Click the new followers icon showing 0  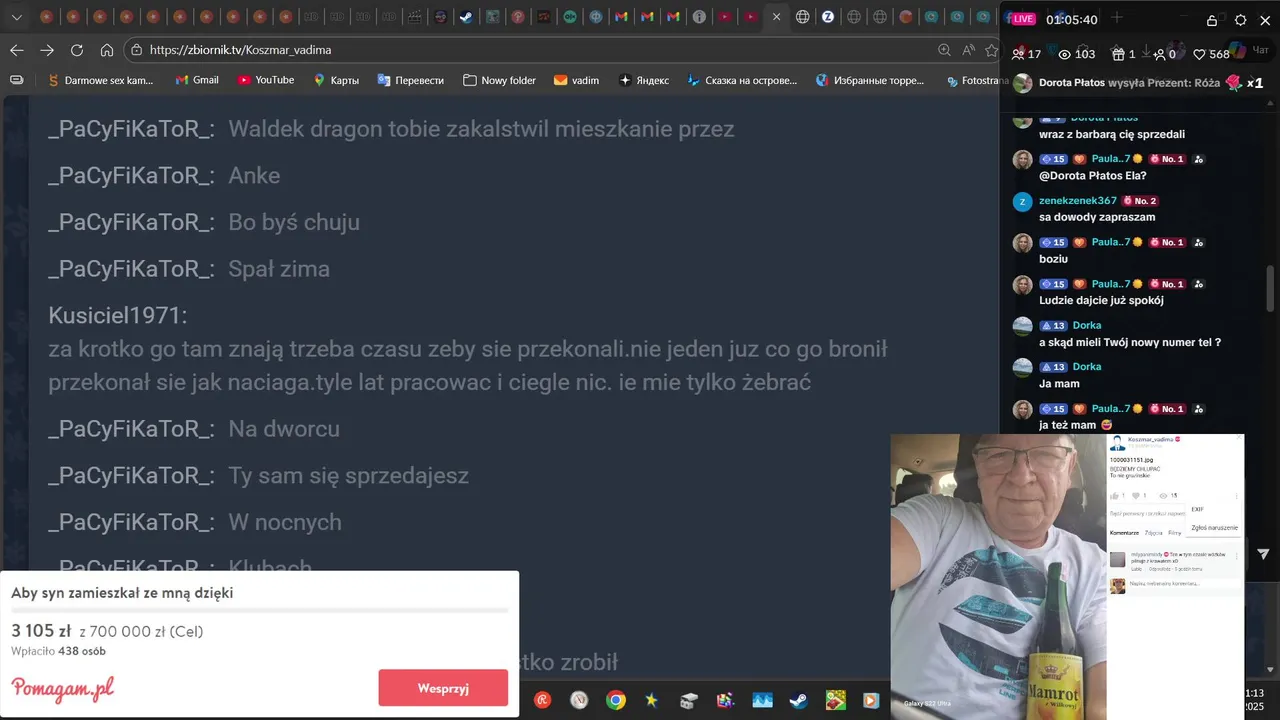pyautogui.click(x=1159, y=54)
